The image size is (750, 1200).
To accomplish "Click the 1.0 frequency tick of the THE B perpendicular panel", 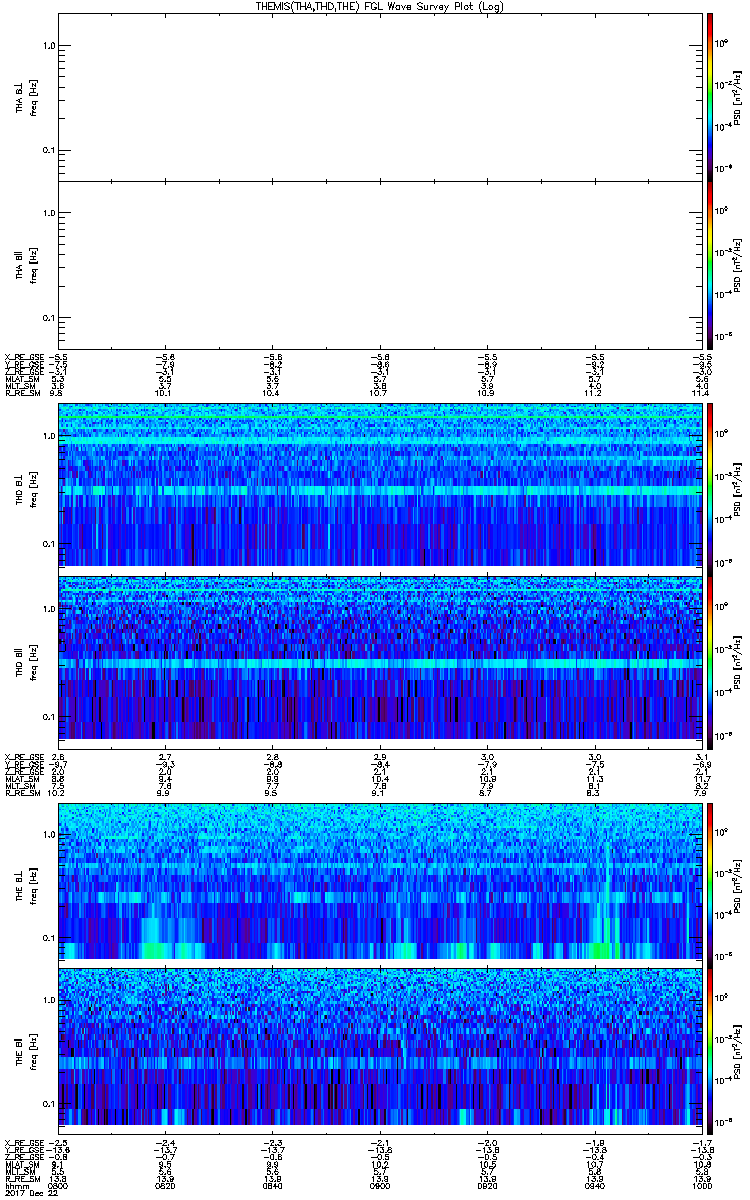I will point(48,832).
